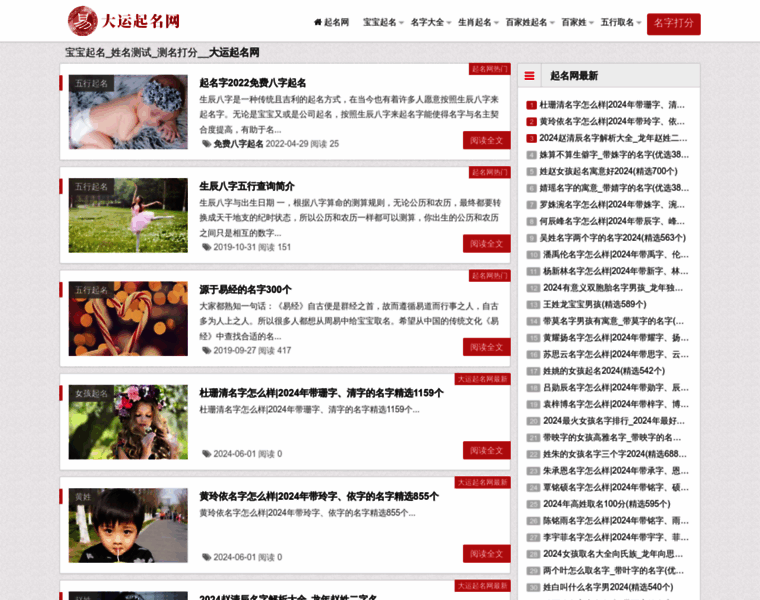Open sidebar item 2024年高姓取名100分
760x600 pixels.
pos(606,504)
